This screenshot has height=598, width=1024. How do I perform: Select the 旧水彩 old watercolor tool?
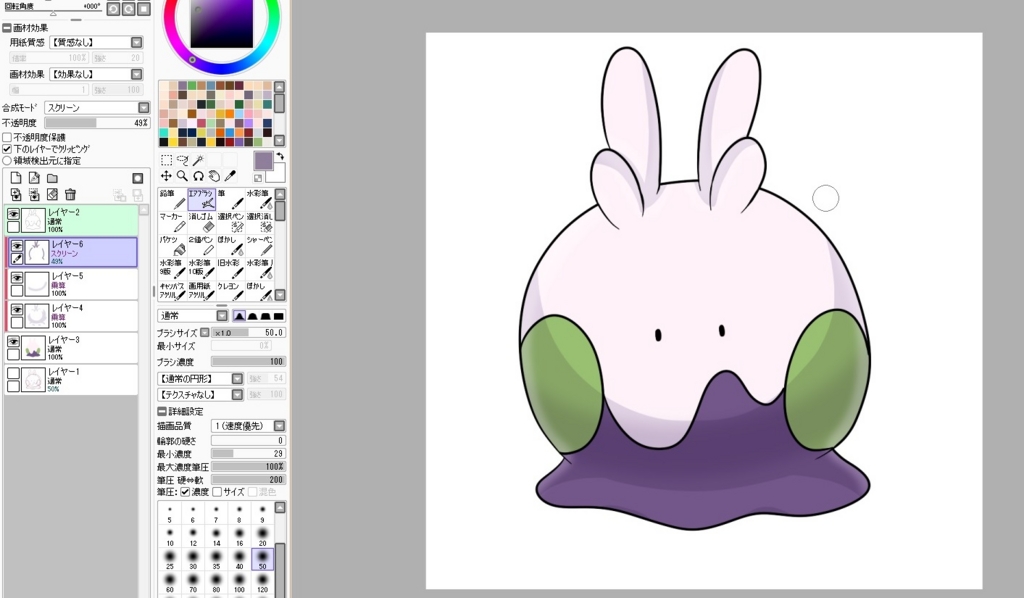[x=231, y=269]
